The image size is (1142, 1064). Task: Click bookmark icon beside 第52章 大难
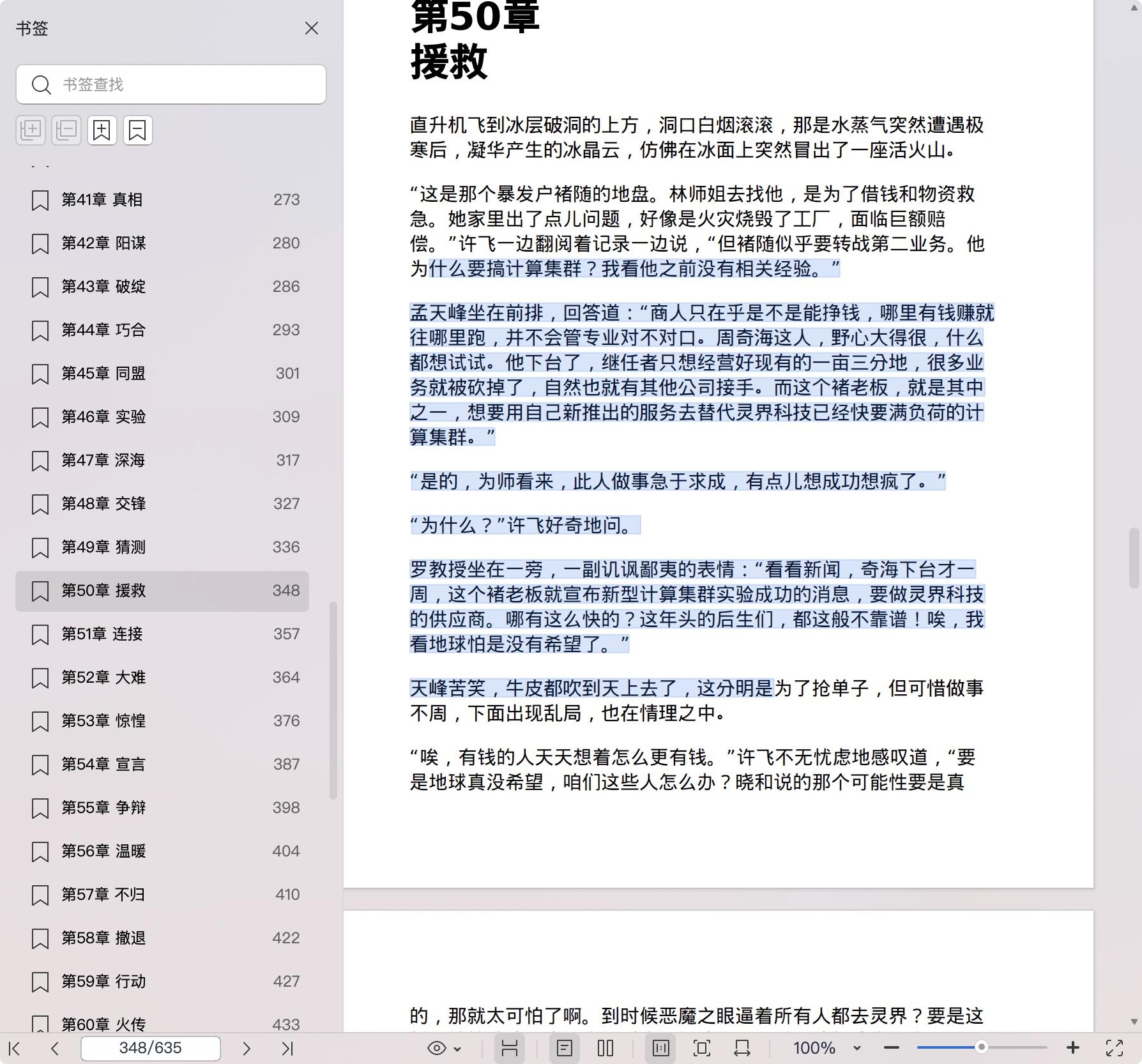click(40, 678)
